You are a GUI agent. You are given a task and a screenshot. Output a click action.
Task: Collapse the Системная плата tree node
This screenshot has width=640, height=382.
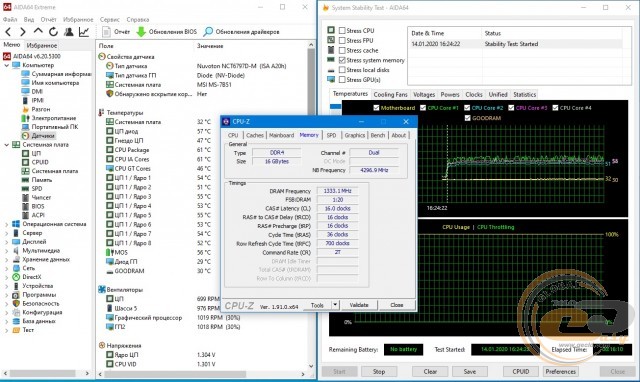[7, 144]
